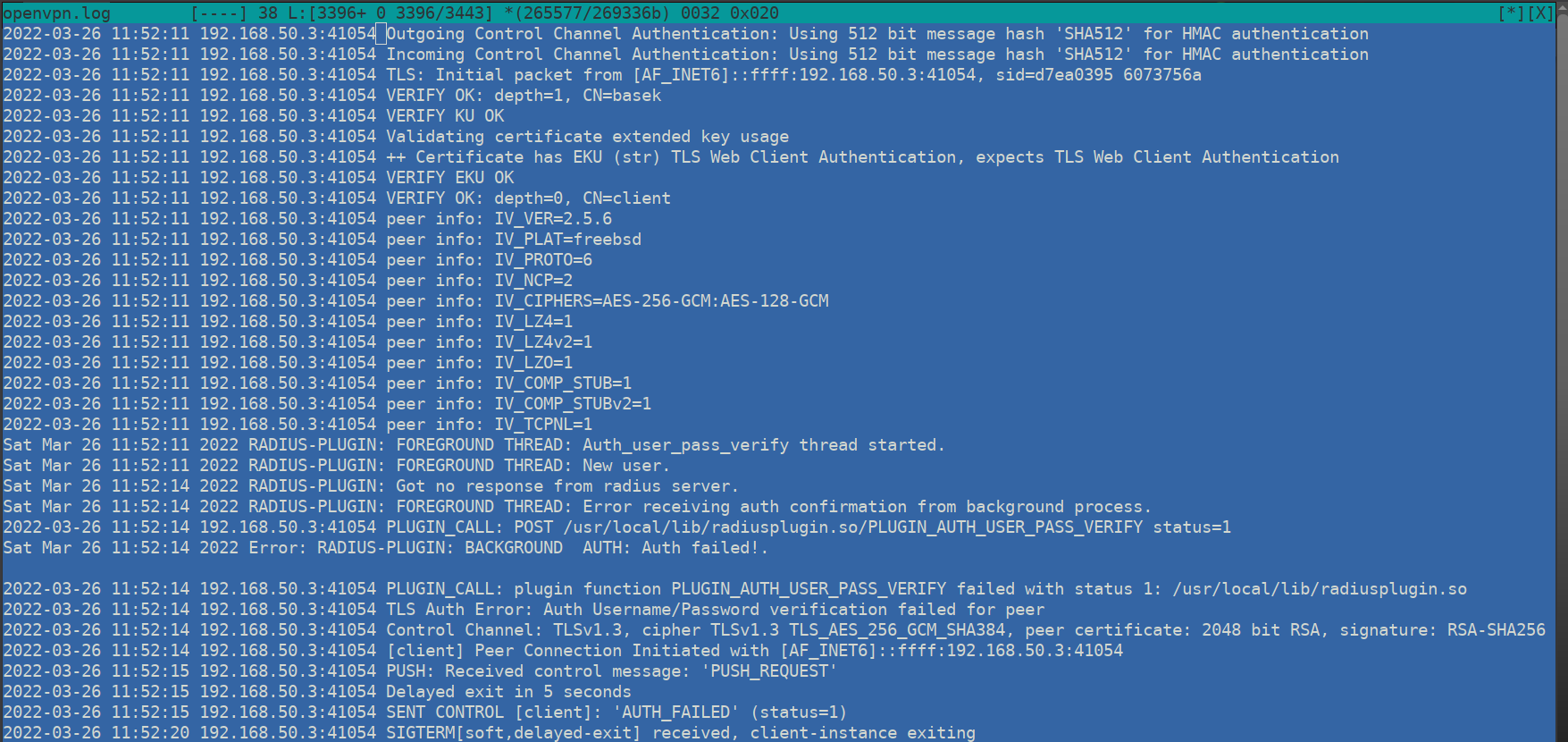Click the 'IV_TCPNL=1' peer info line
Screen dimensions: 1568x742
pyautogui.click(x=543, y=425)
